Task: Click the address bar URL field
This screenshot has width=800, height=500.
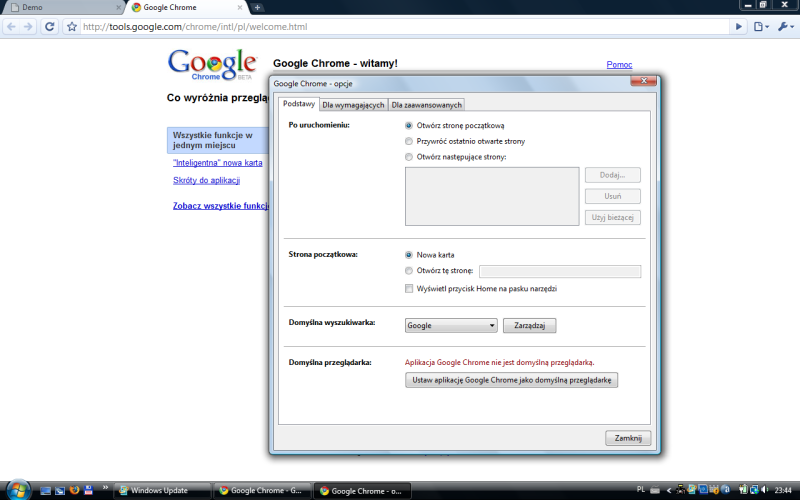Action: [x=403, y=27]
